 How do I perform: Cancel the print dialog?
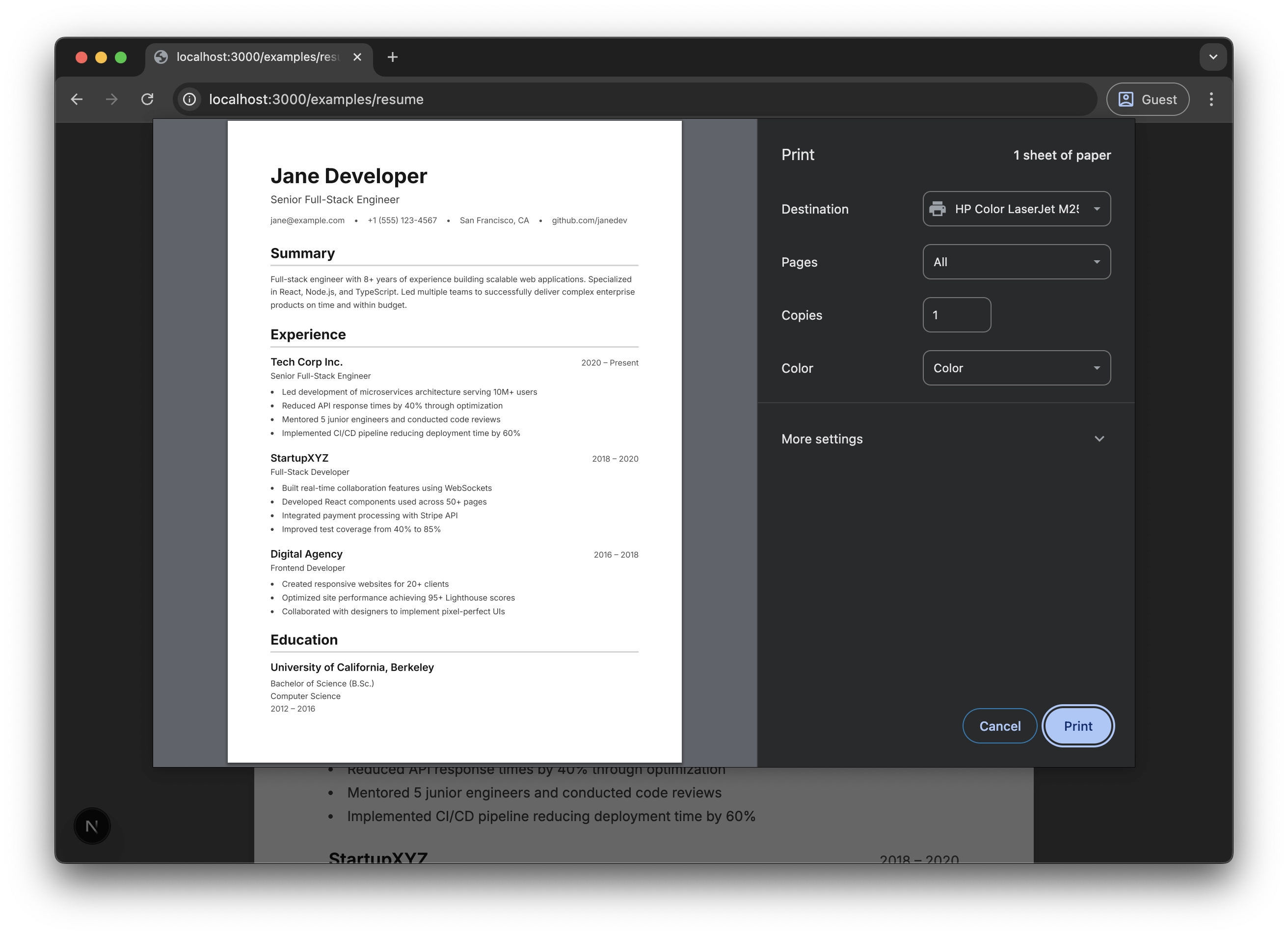pyautogui.click(x=999, y=726)
